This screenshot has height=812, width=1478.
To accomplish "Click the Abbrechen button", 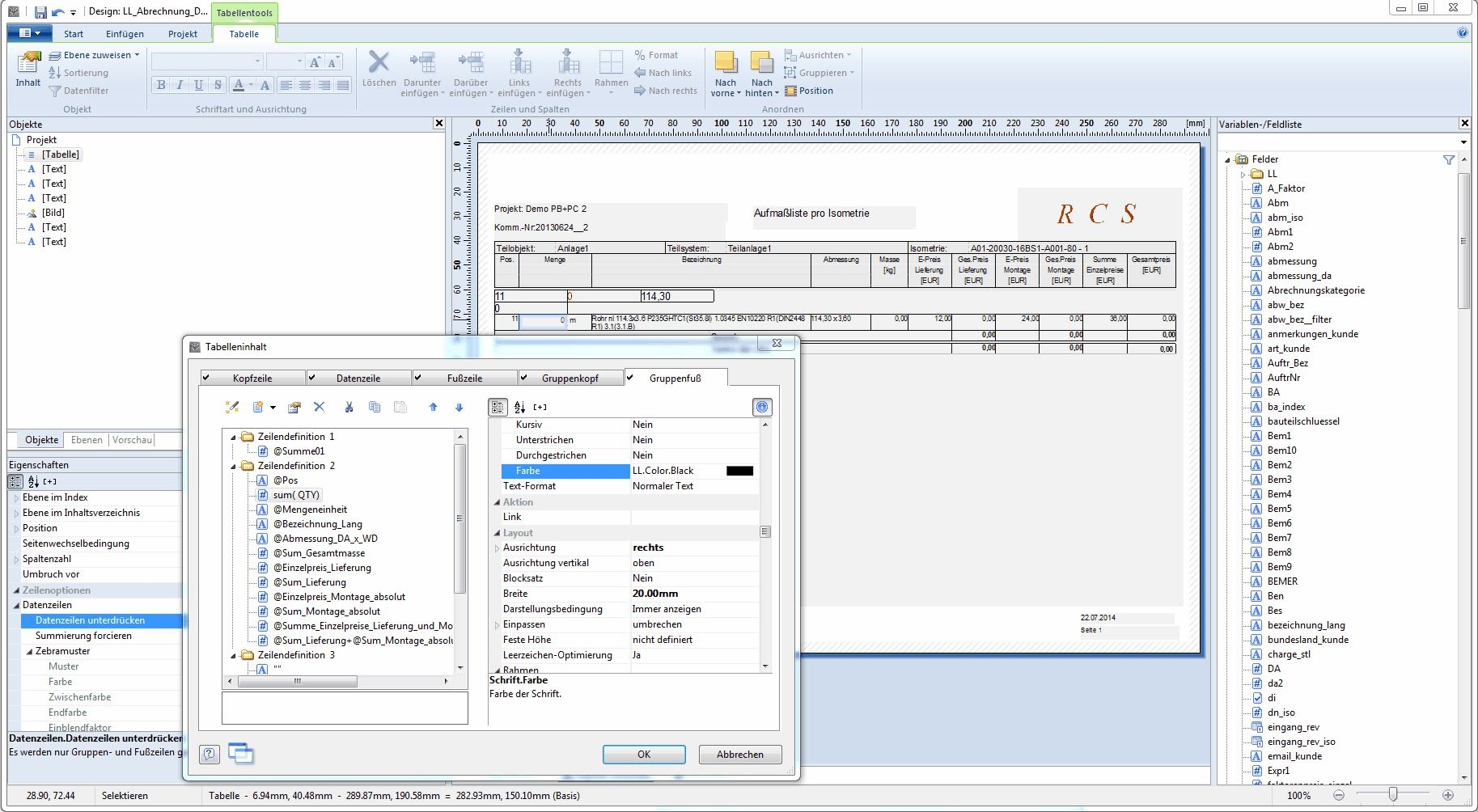I will pos(739,755).
